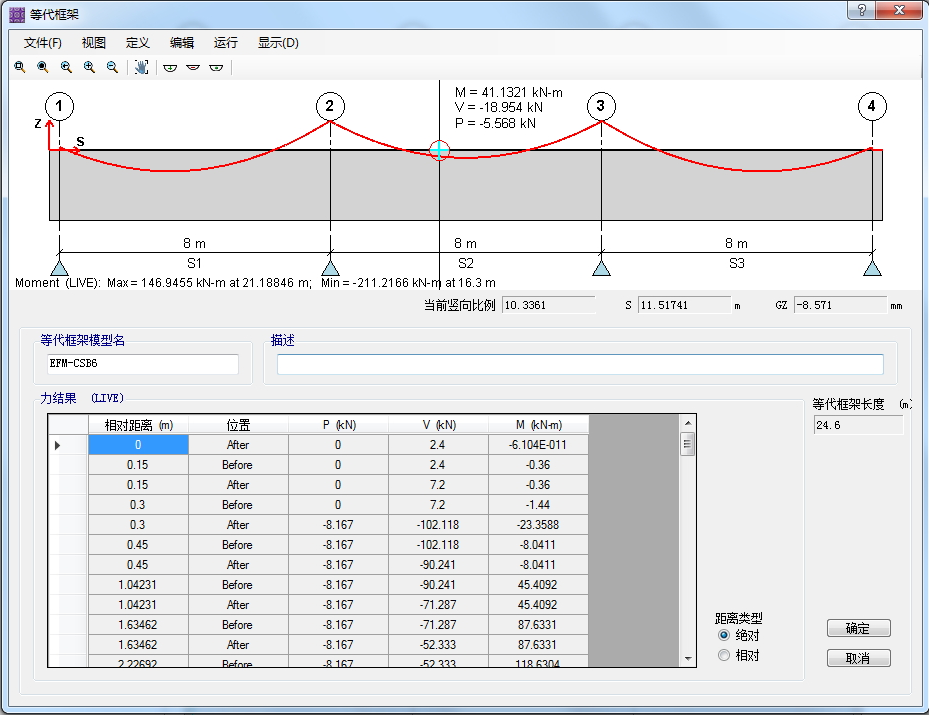Click M cell -23.3588
Image resolution: width=929 pixels, height=715 pixels.
[539, 525]
